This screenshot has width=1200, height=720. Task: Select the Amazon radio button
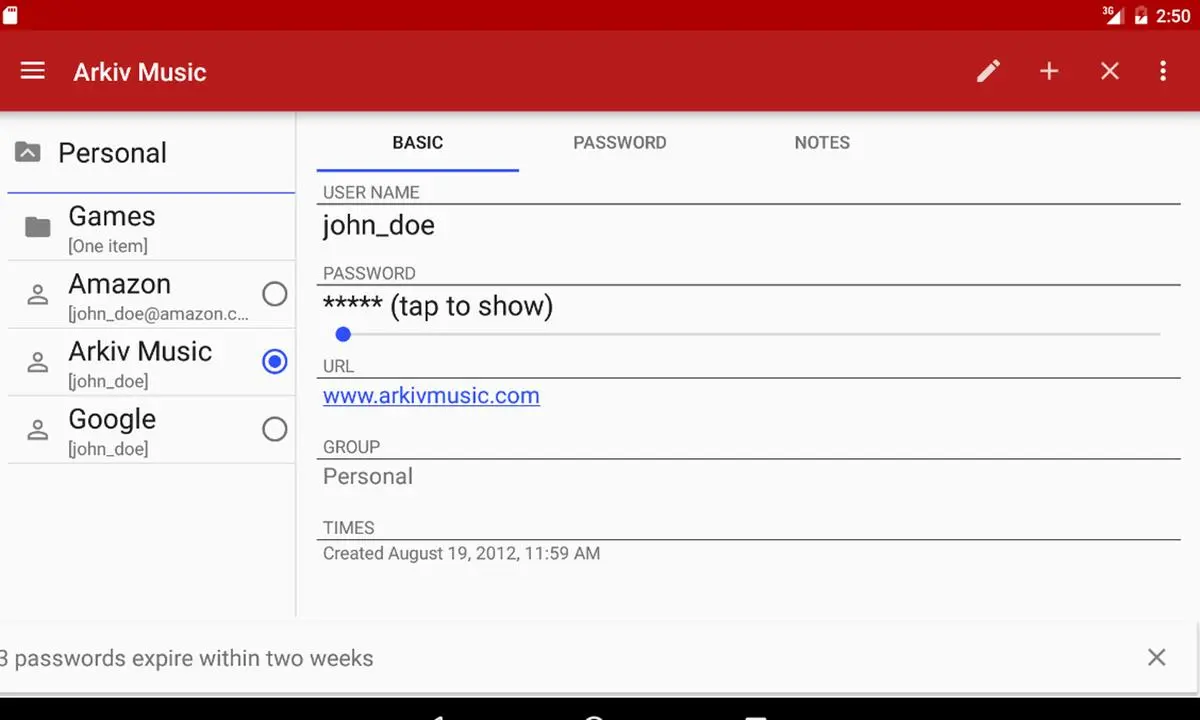(274, 294)
